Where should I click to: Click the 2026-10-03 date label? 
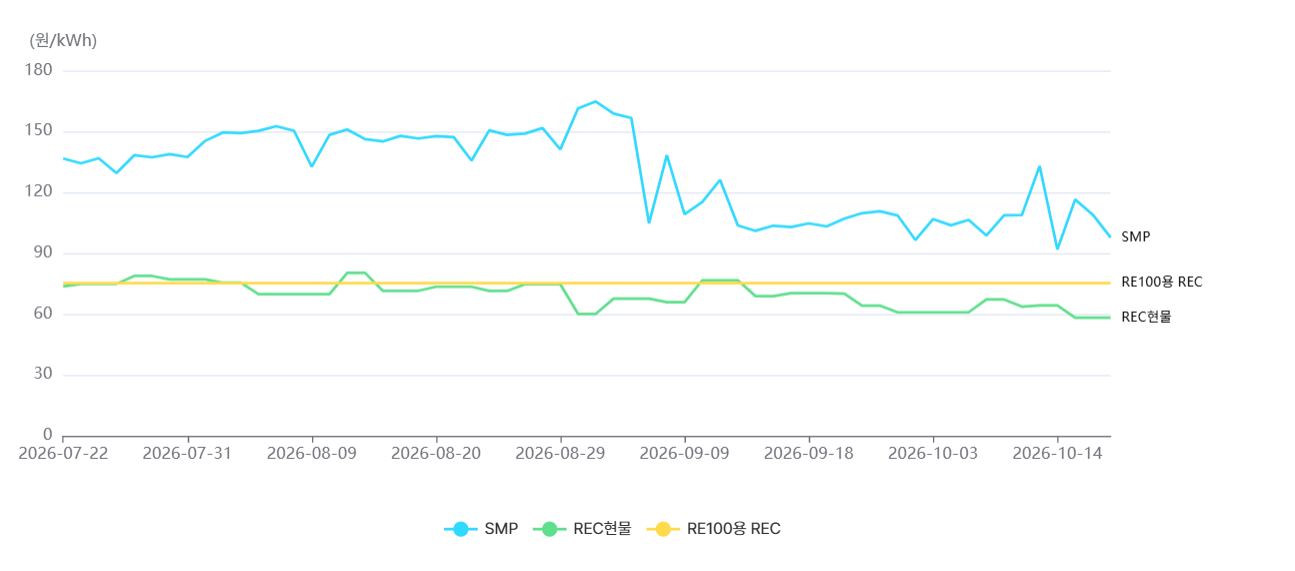click(x=933, y=453)
